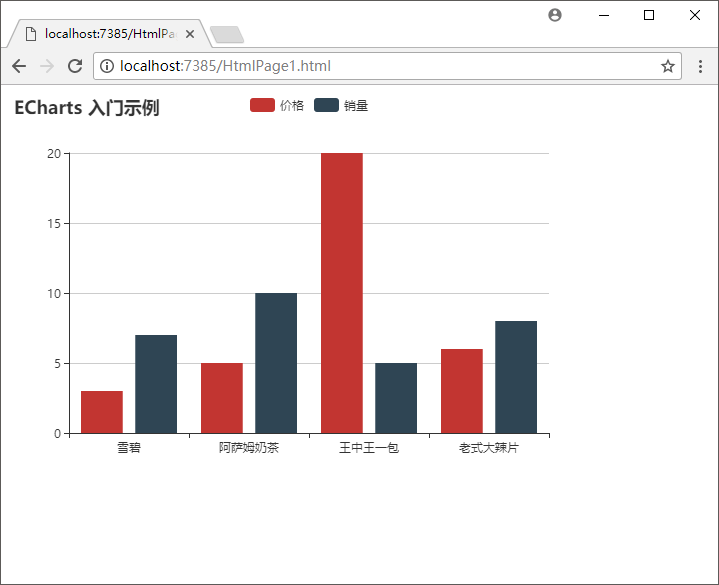Close the browser window

[695, 15]
